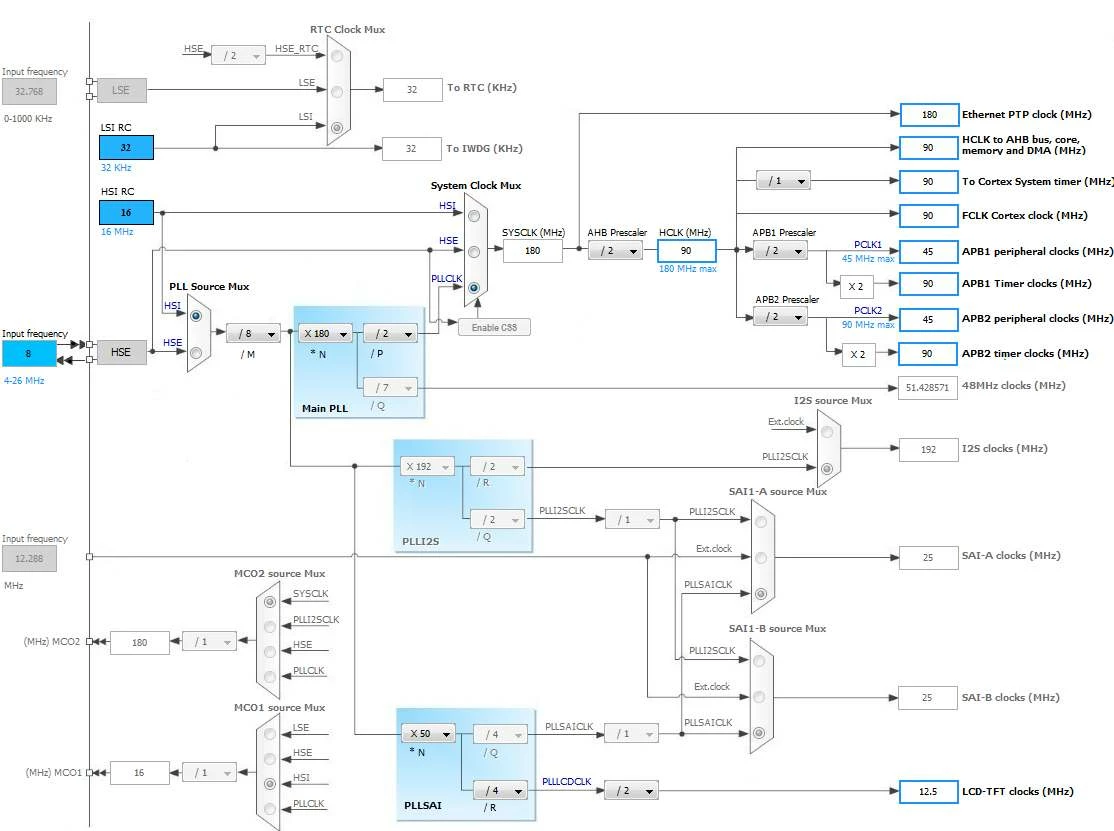
Task: Open the MCO2 /1 prescaler dropdown
Action: click(x=210, y=642)
